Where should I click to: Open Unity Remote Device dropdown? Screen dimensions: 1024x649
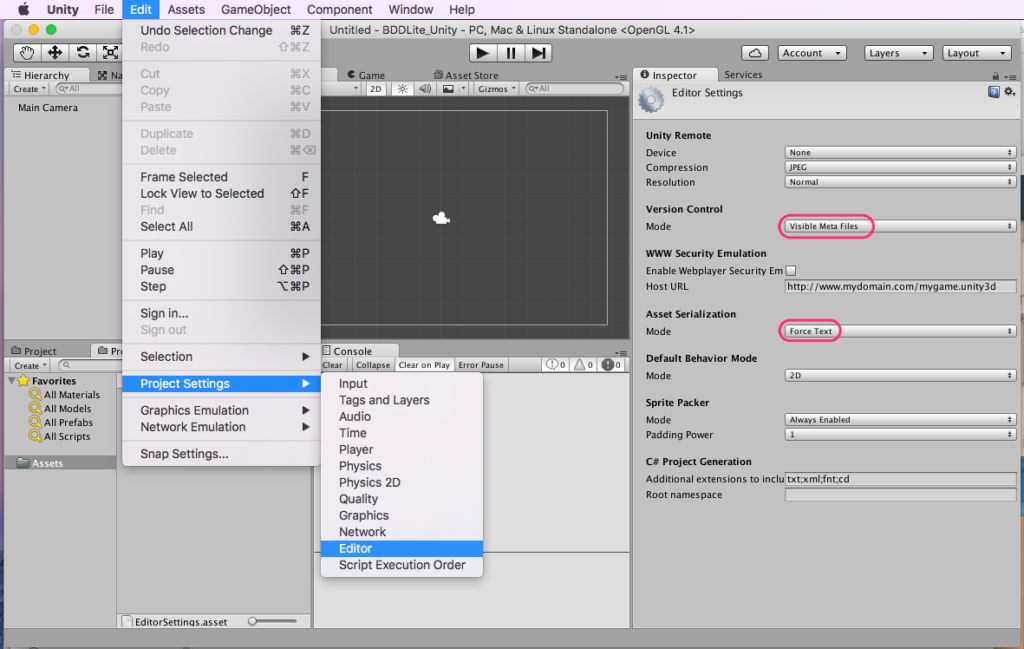pyautogui.click(x=900, y=152)
